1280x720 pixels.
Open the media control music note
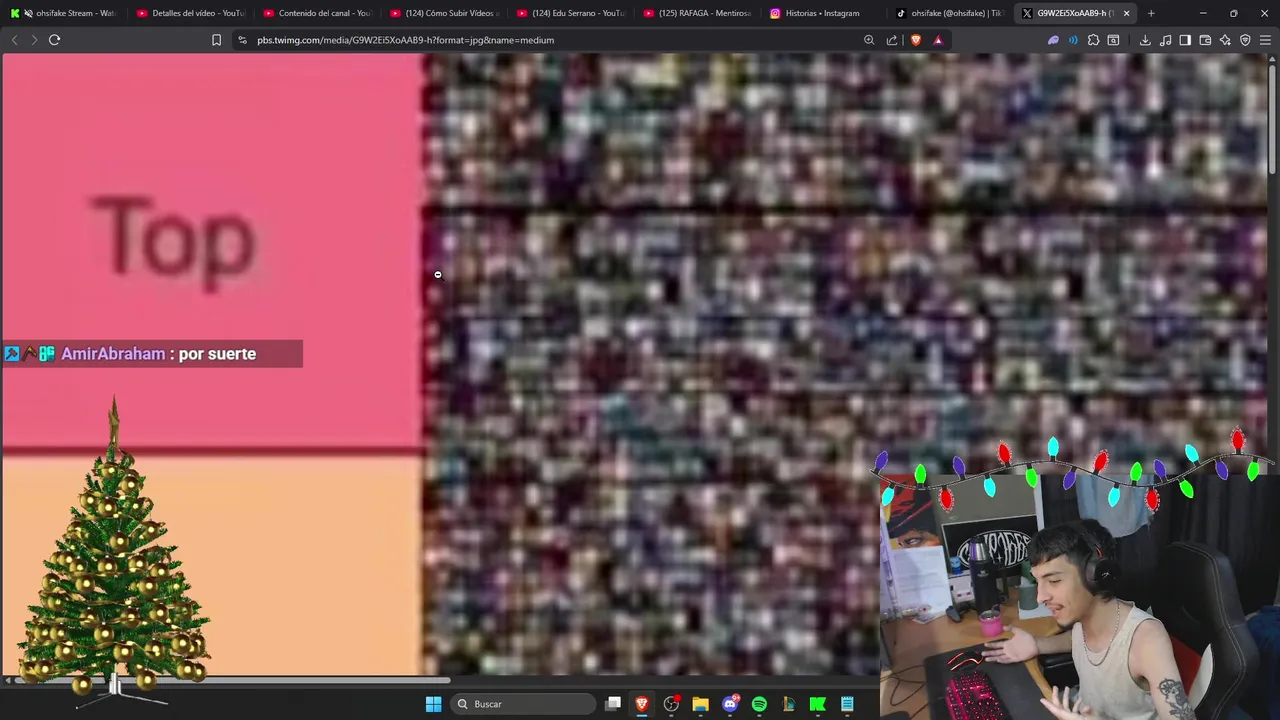click(x=1165, y=40)
